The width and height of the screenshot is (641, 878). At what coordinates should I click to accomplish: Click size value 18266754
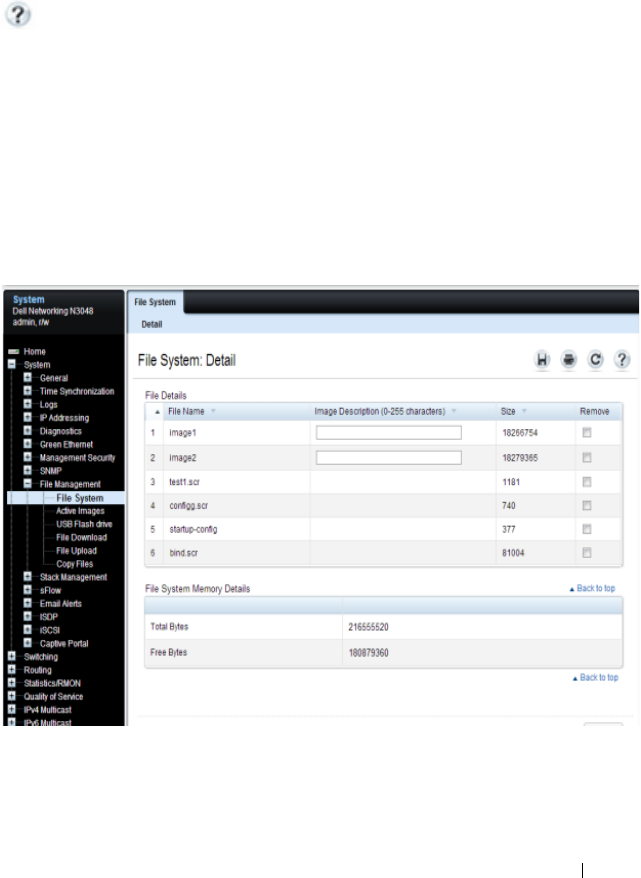tap(520, 433)
